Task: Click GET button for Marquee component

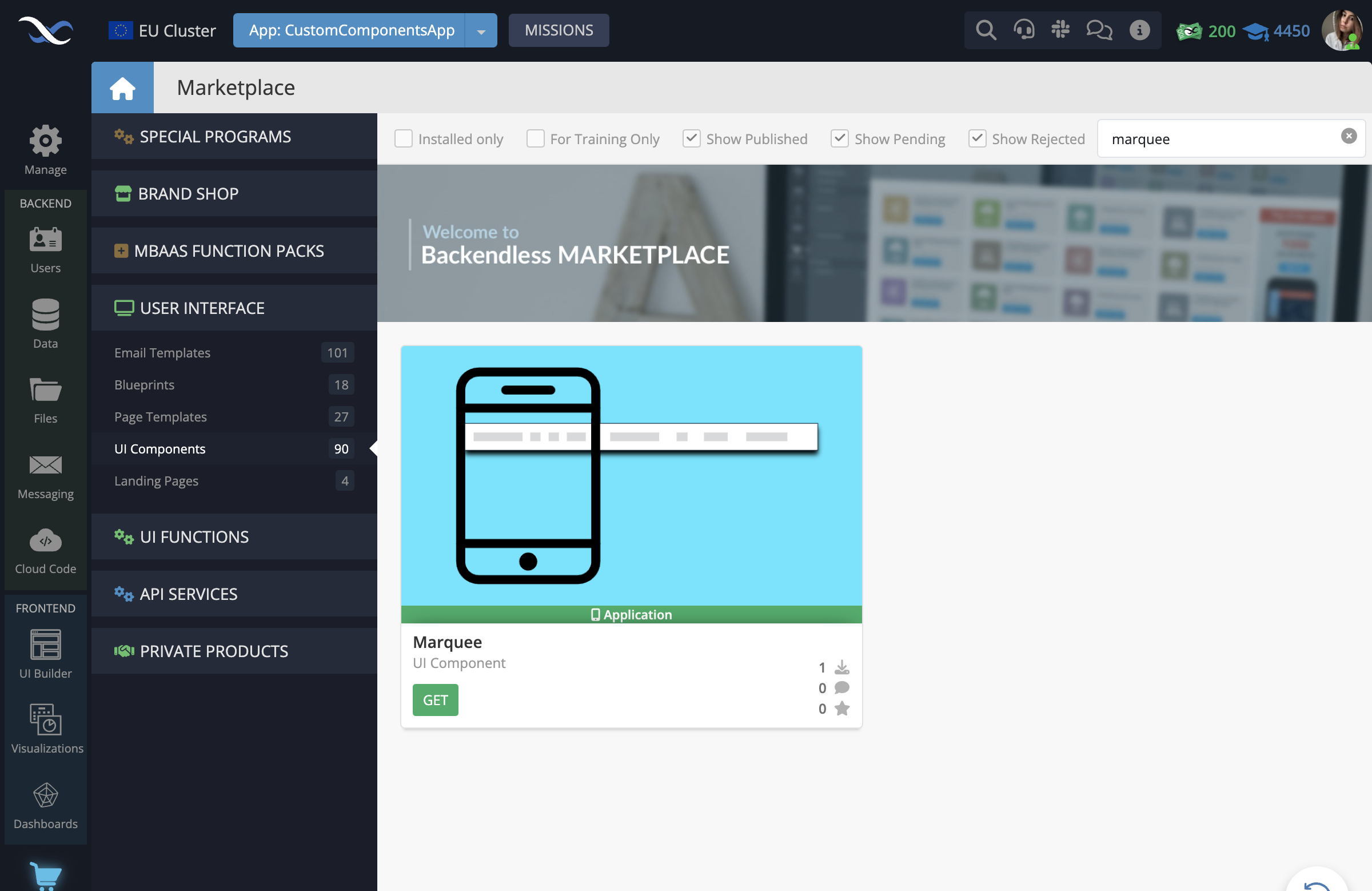Action: pos(435,700)
